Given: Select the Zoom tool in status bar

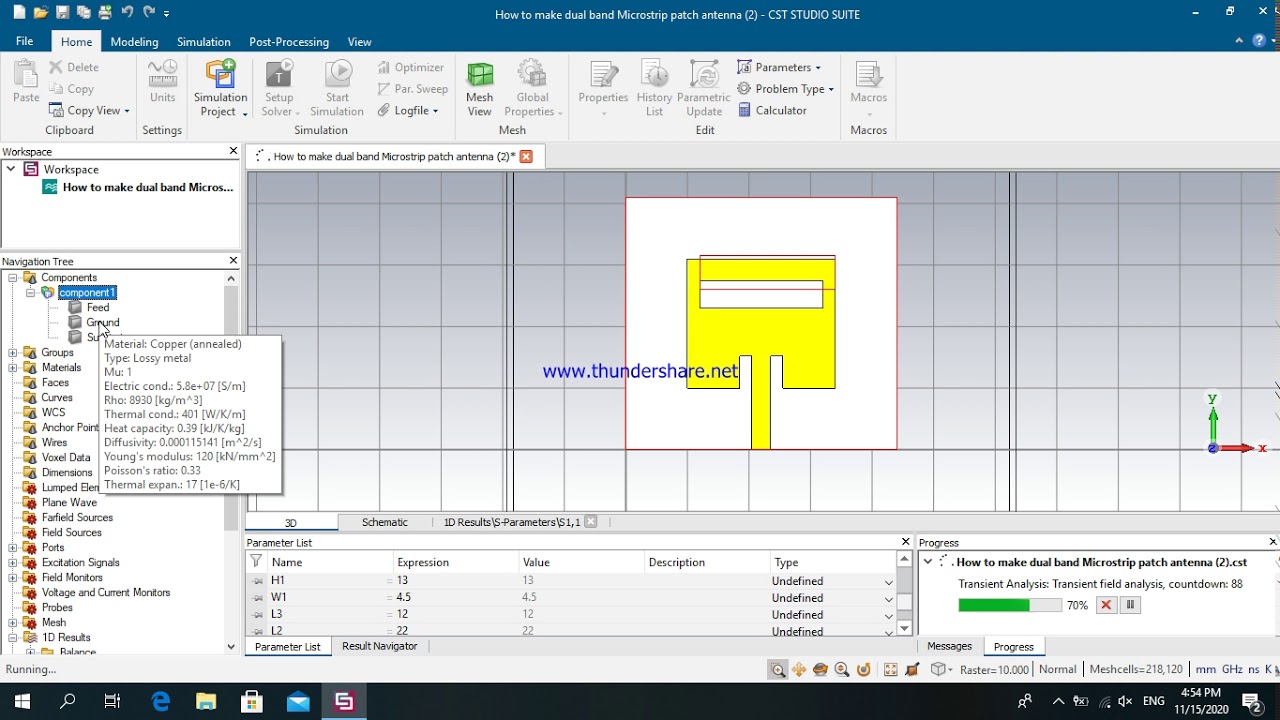Looking at the screenshot, I should [x=777, y=670].
